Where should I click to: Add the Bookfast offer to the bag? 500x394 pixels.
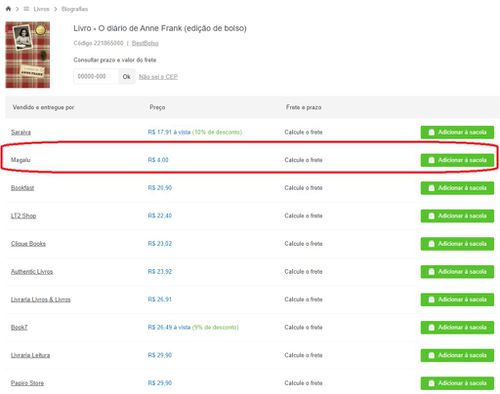(457, 188)
